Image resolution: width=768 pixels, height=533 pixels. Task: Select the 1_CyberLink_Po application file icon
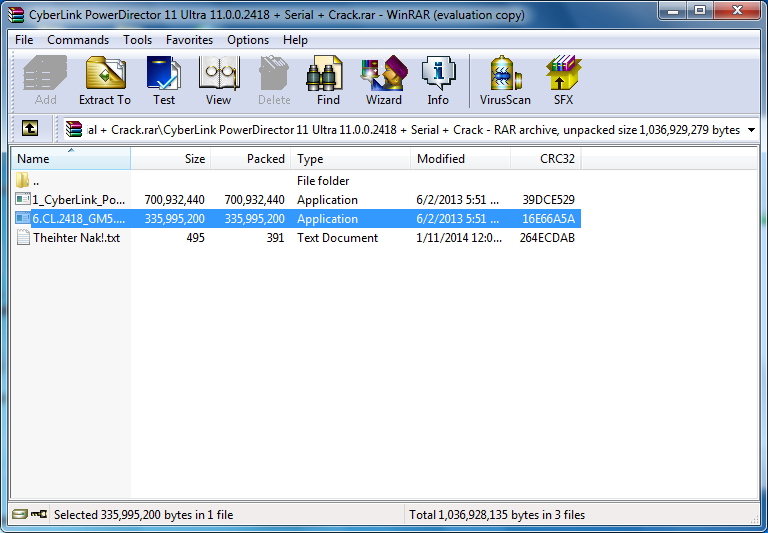(x=23, y=199)
